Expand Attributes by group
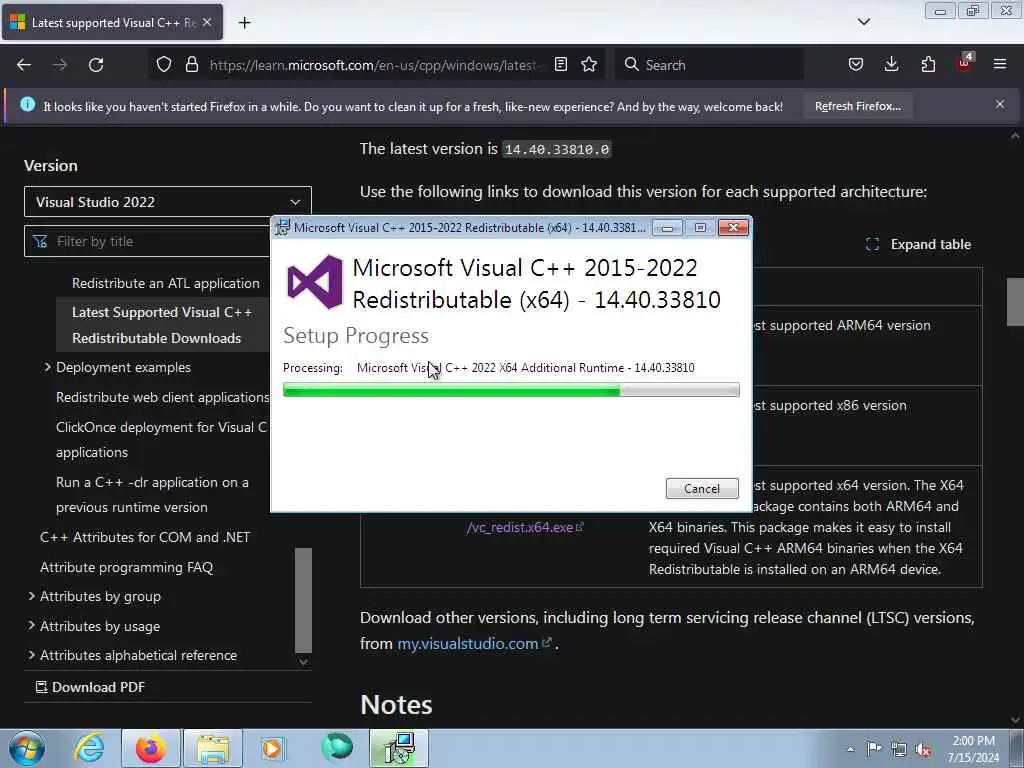 31,596
